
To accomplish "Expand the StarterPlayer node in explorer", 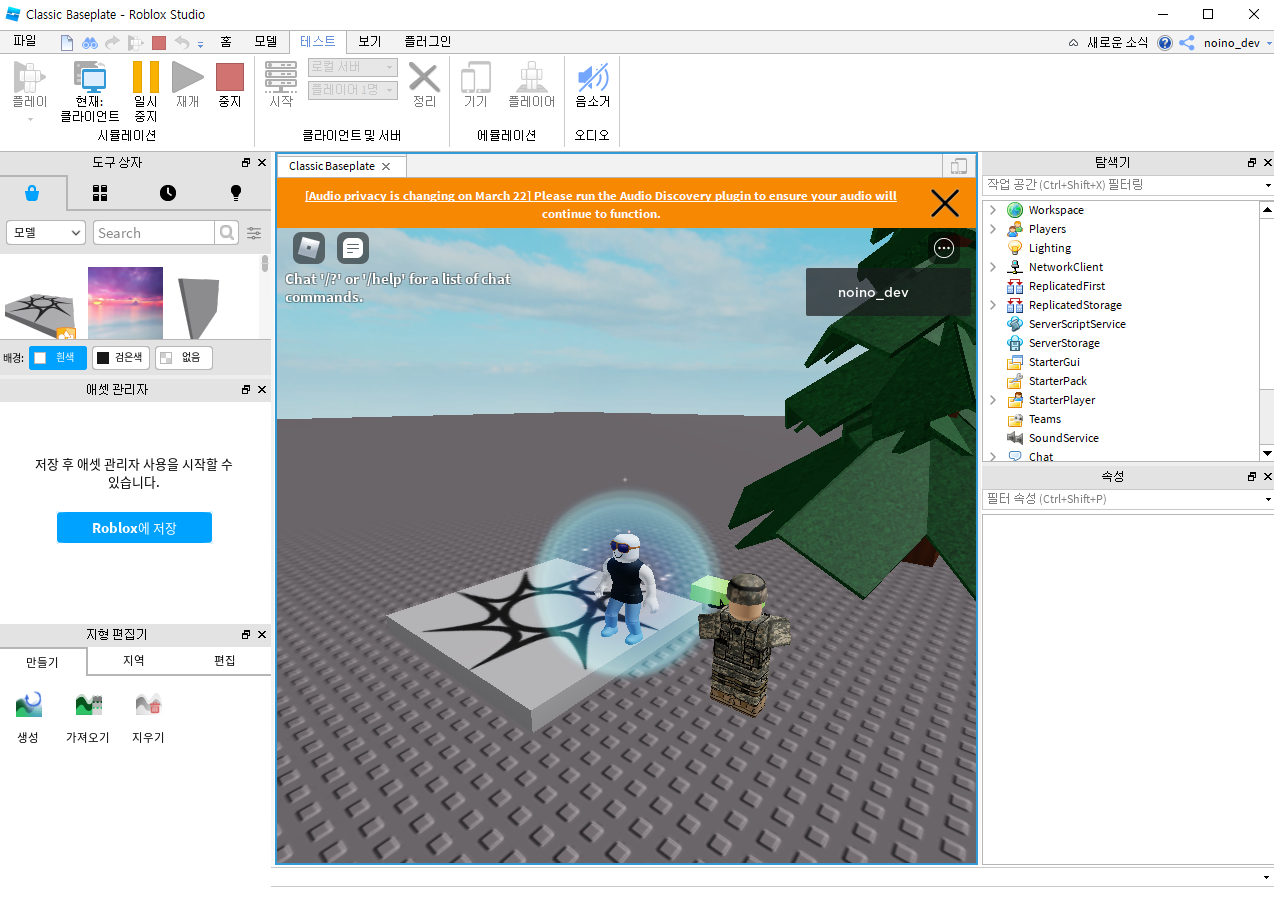I will (x=993, y=400).
